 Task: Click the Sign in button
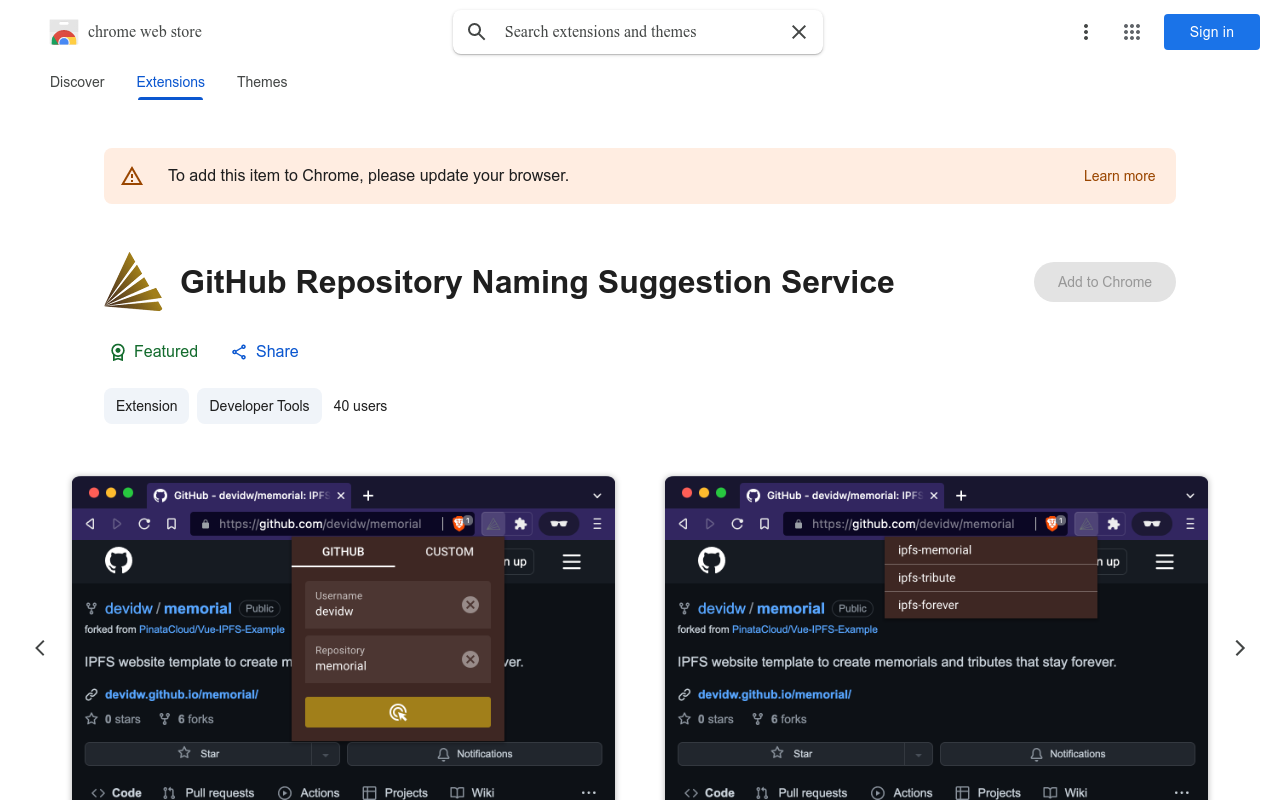1212,32
